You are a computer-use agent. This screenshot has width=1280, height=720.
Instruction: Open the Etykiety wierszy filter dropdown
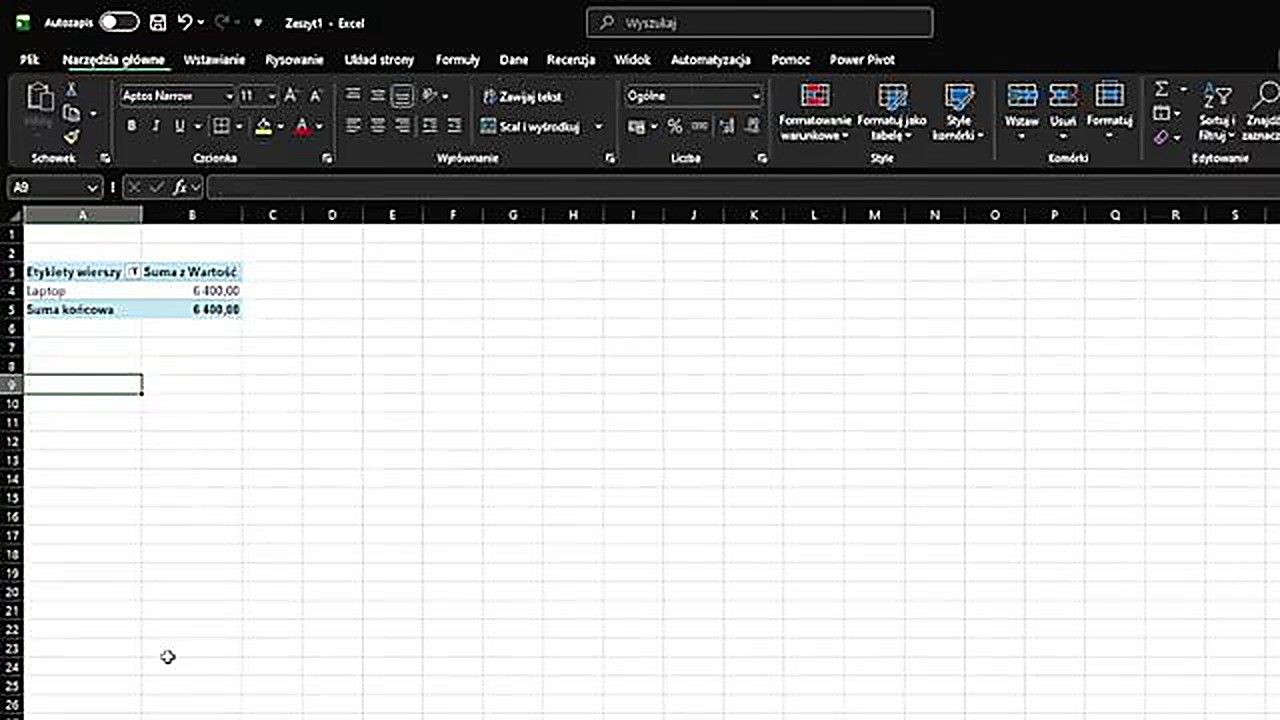point(133,272)
